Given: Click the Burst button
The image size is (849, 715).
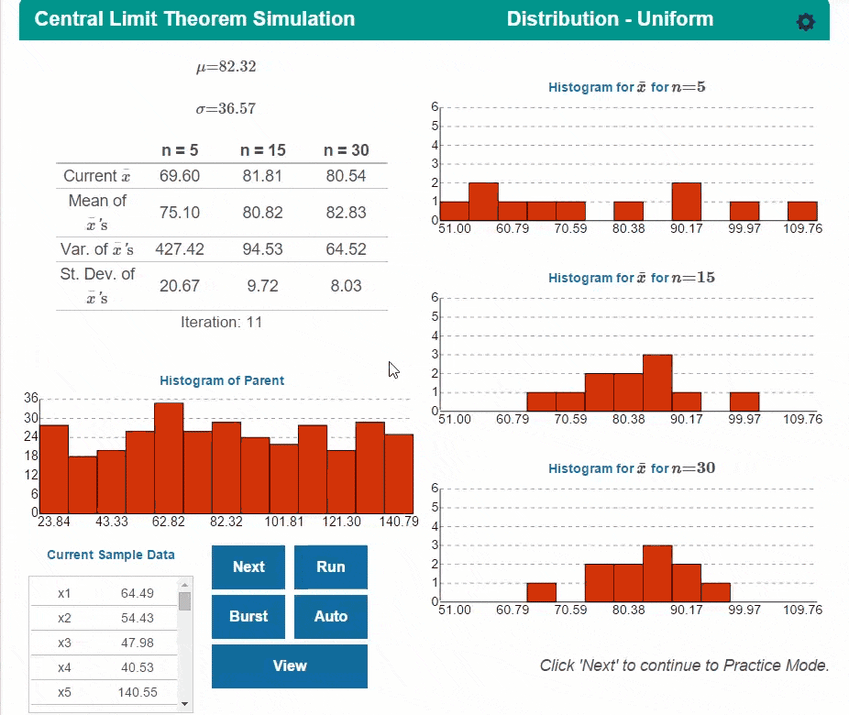Looking at the screenshot, I should (x=247, y=617).
